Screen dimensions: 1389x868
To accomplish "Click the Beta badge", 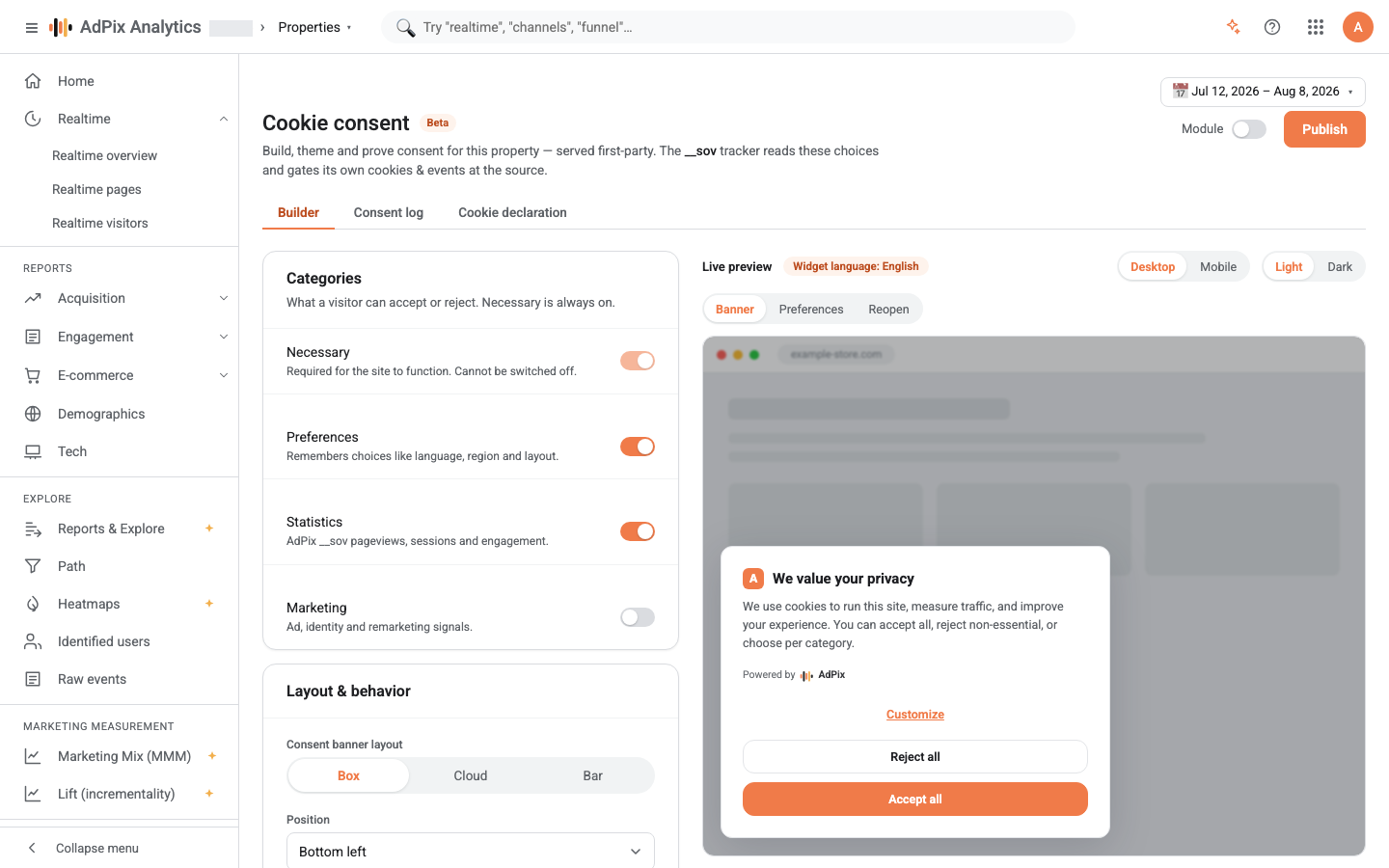I will (x=438, y=122).
